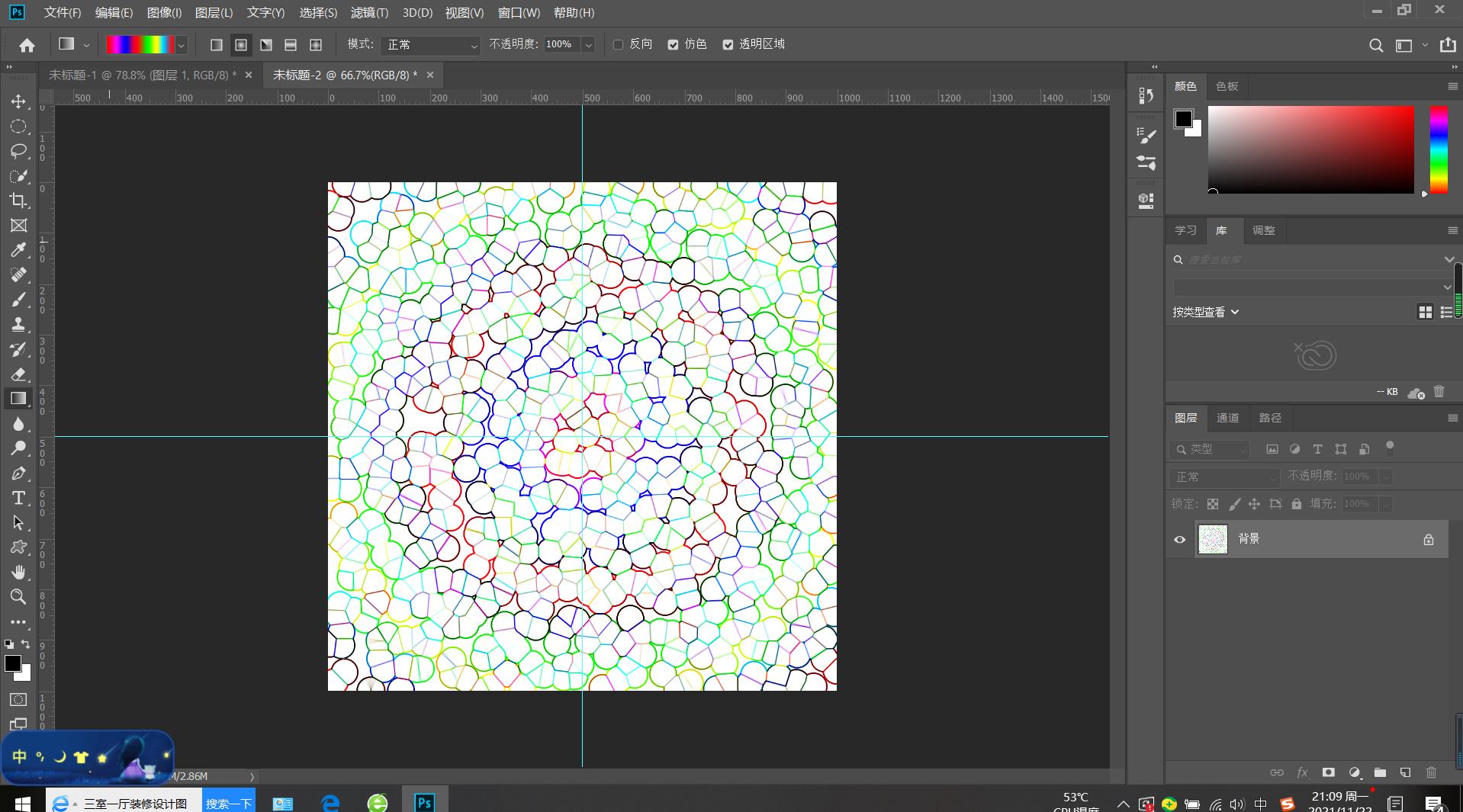This screenshot has height=812, width=1463.
Task: Select the Move tool
Action: pyautogui.click(x=18, y=101)
